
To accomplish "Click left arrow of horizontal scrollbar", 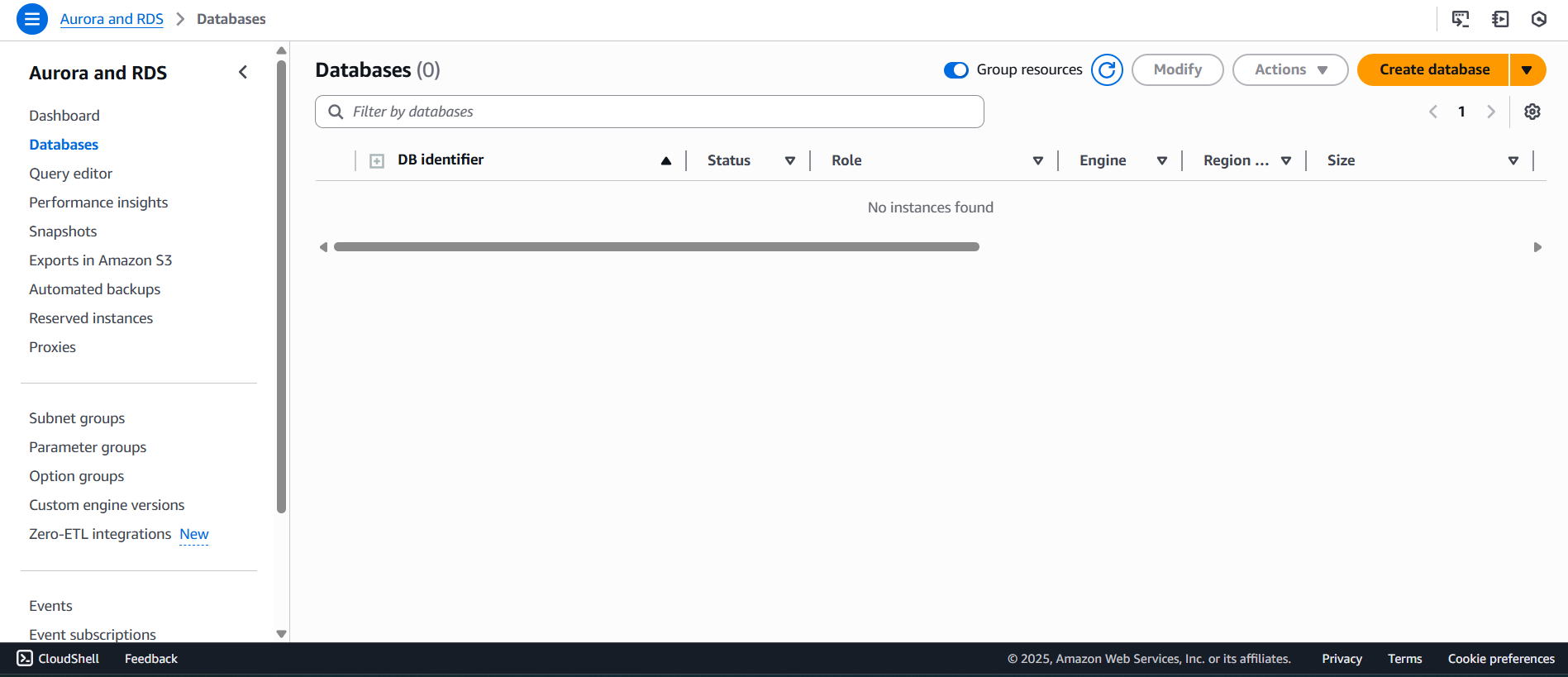I will click(323, 247).
